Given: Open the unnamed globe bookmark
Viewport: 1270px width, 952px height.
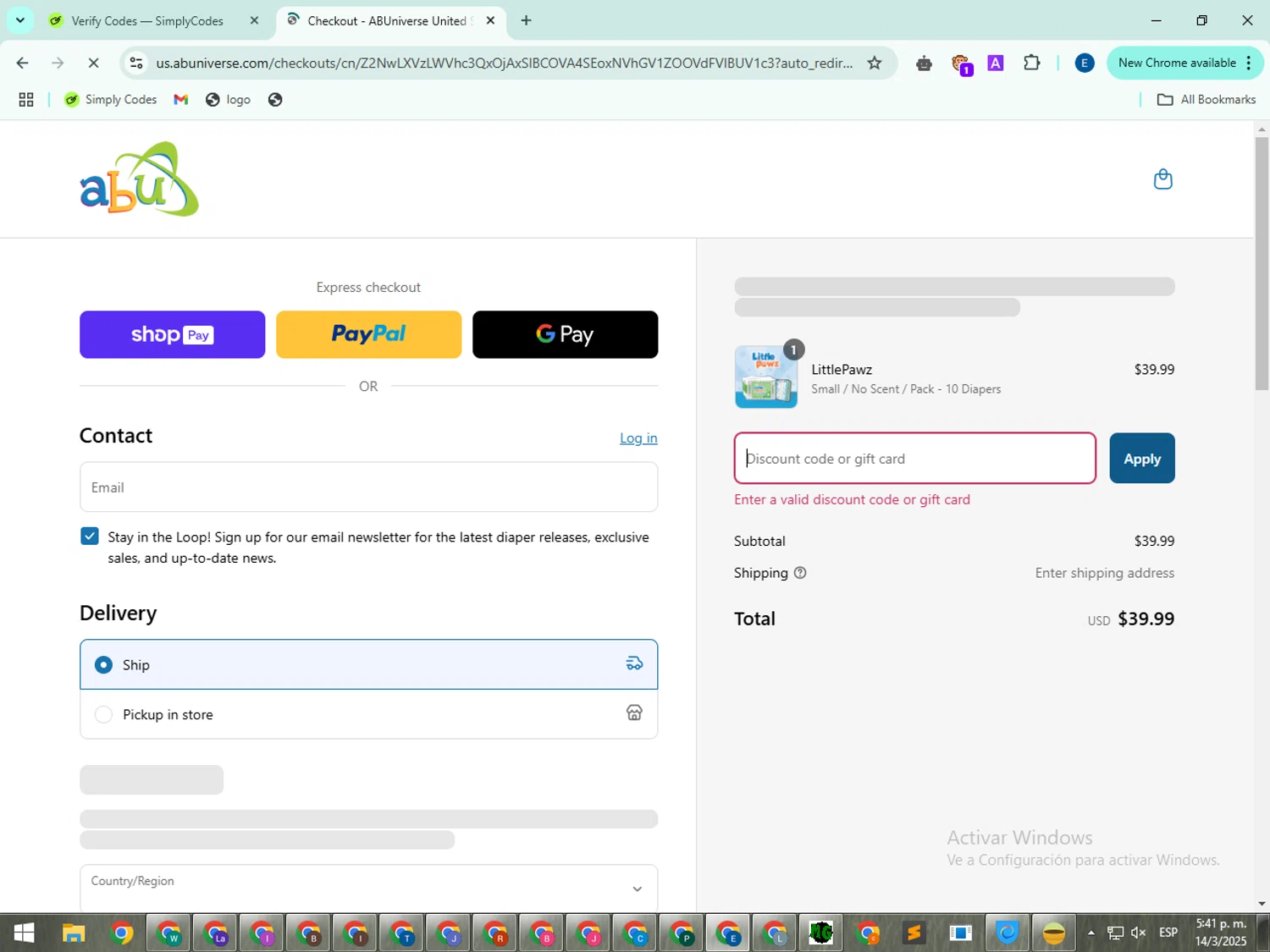Looking at the screenshot, I should coord(275,100).
